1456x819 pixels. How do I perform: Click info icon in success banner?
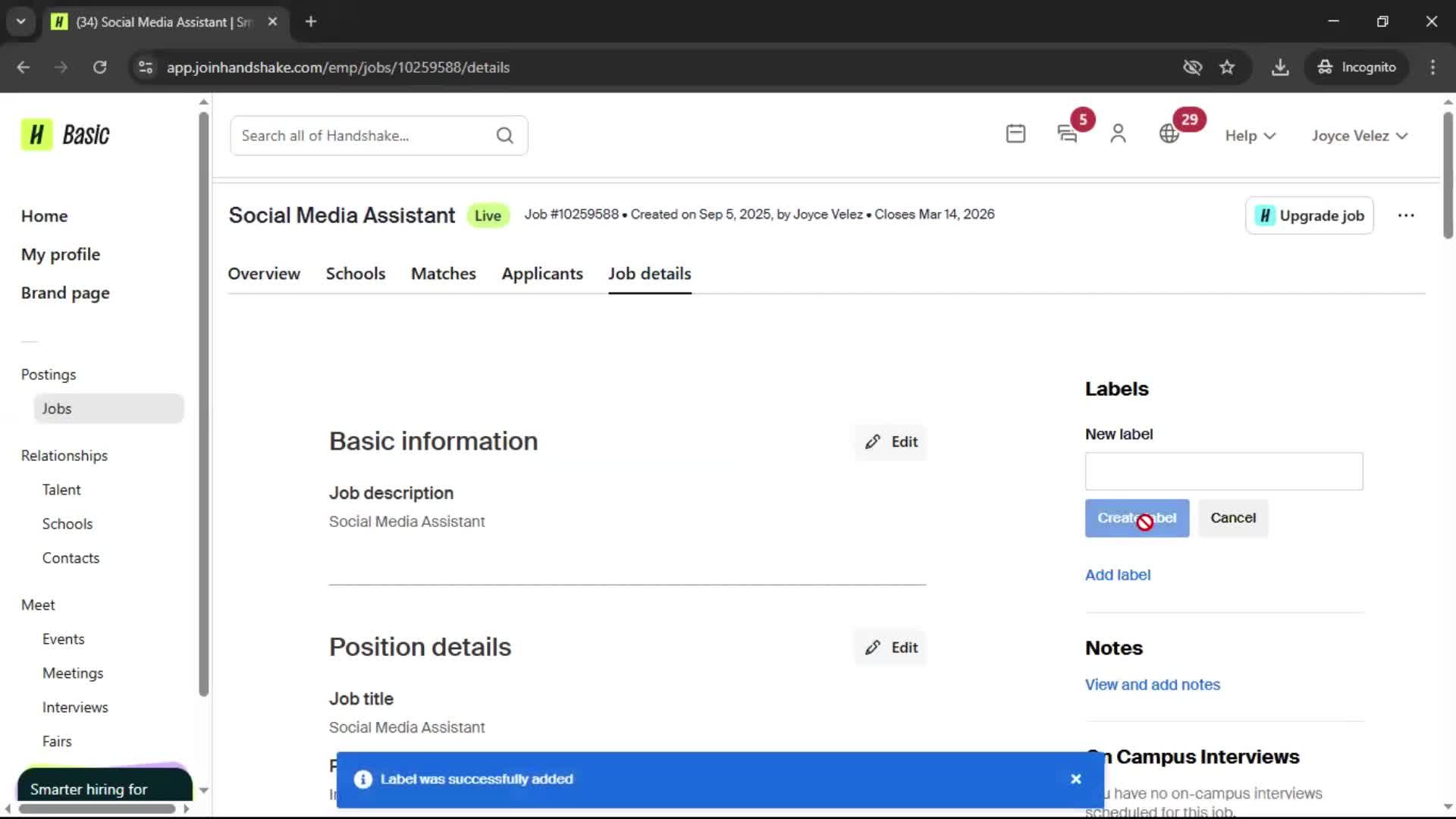[363, 779]
